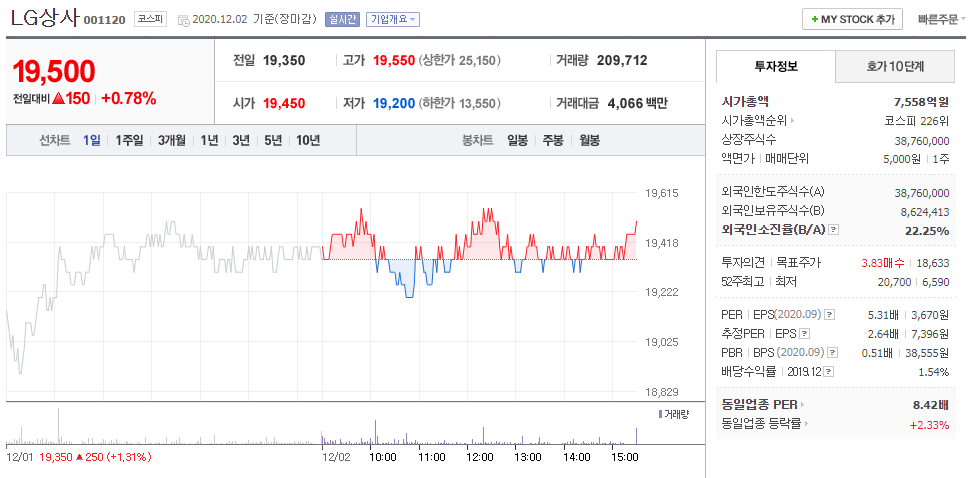
Task: Click 외국인보유주식수 value 8,624,413
Action: pos(925,212)
